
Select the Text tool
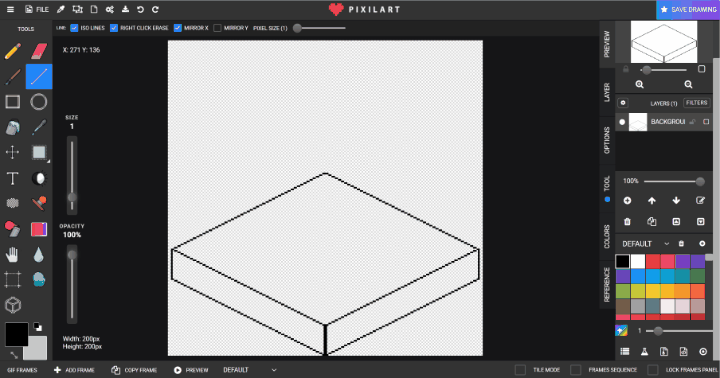tap(13, 178)
